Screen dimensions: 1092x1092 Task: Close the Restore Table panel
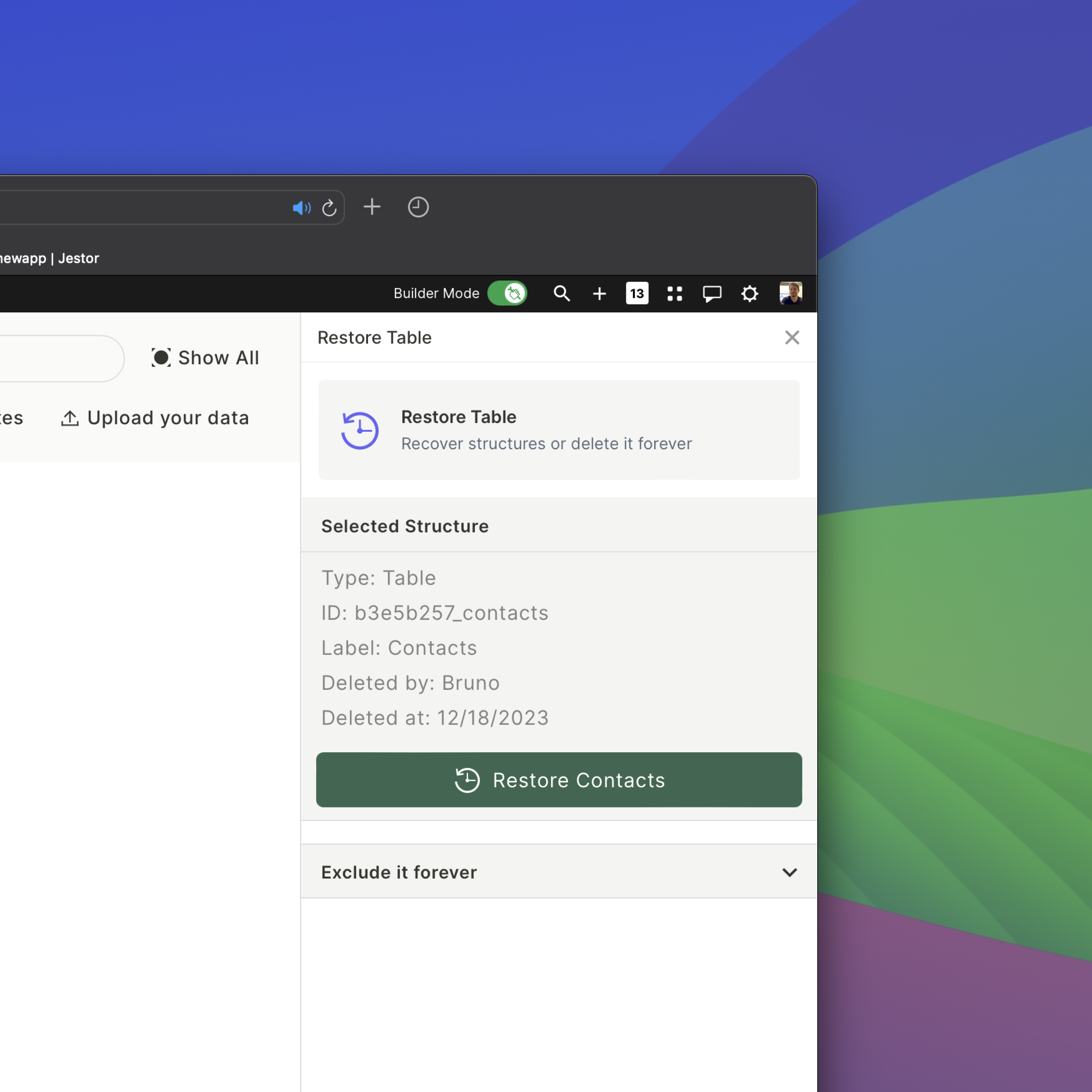792,337
